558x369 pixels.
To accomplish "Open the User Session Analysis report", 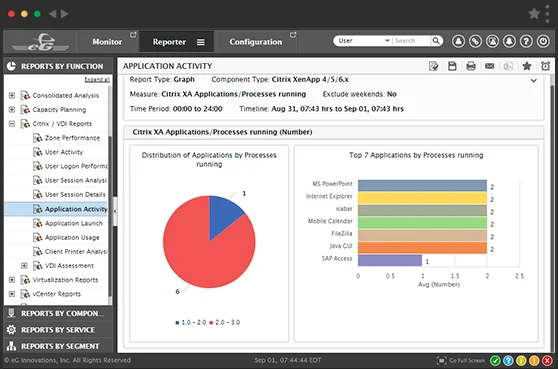I will (76, 180).
